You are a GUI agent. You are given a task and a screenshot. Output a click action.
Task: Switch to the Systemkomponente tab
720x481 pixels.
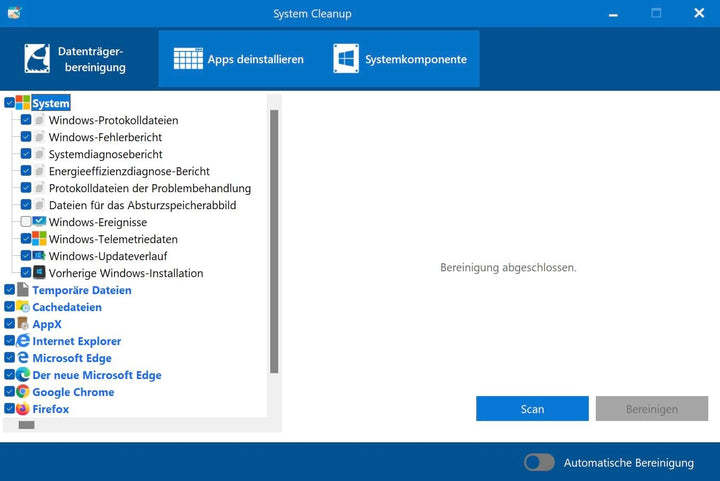[399, 59]
